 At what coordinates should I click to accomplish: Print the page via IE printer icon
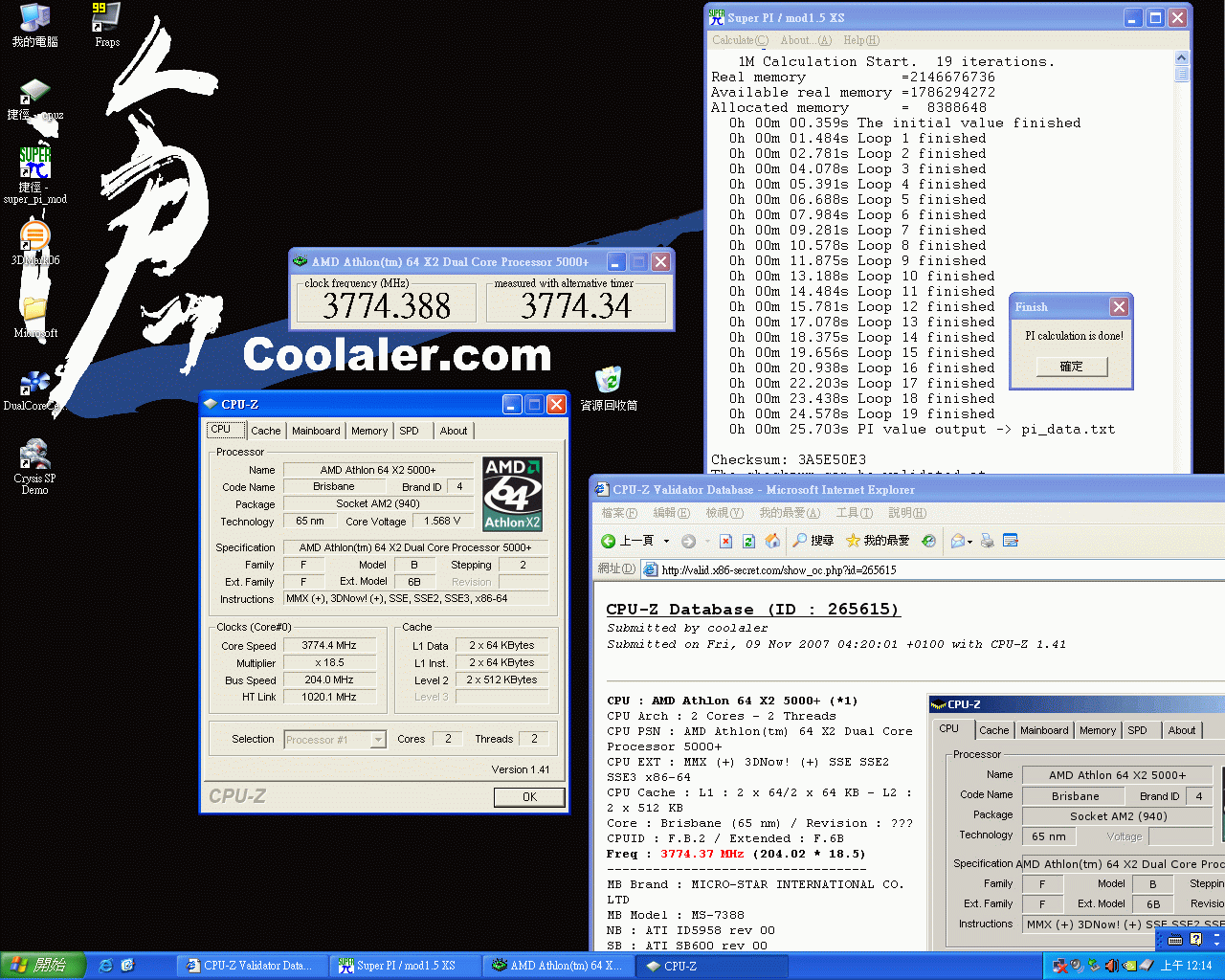click(988, 541)
